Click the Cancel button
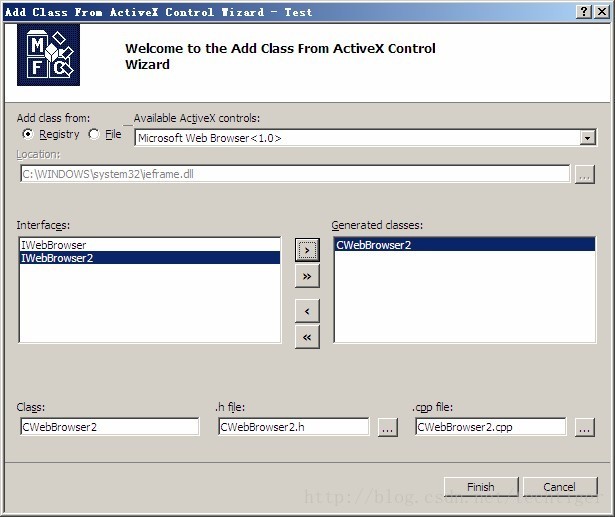The image size is (615, 517). click(560, 487)
